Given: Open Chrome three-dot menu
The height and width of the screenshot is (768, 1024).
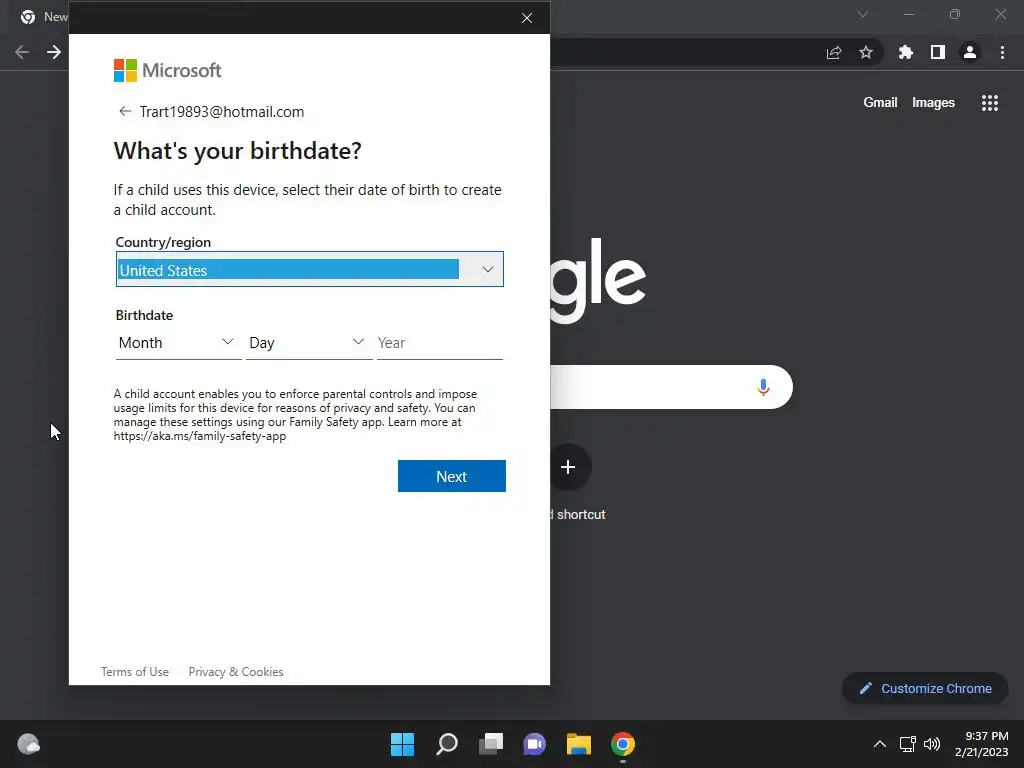Looking at the screenshot, I should tap(1002, 52).
